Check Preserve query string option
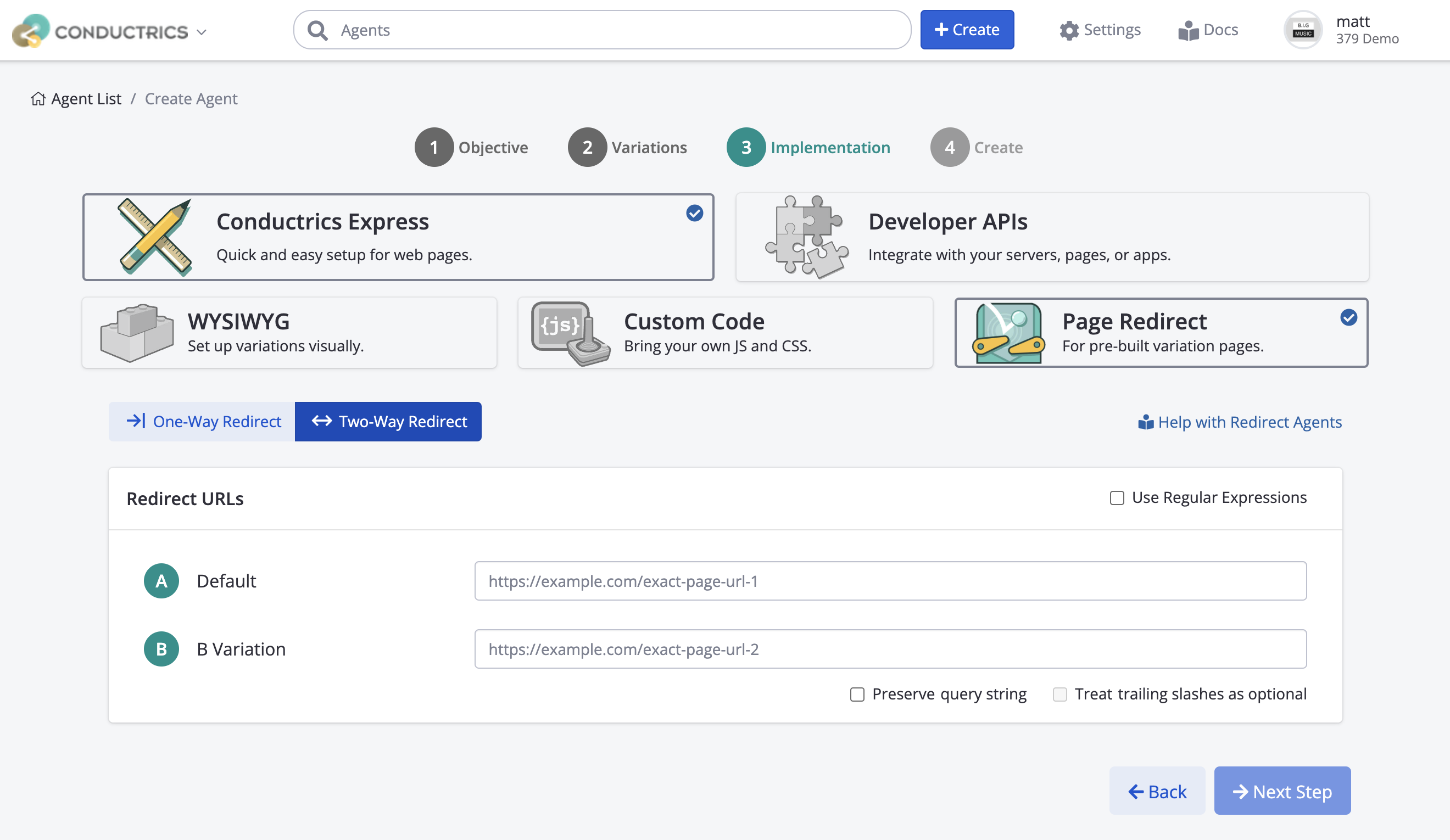Screen dimensions: 1450x840 pyautogui.click(x=857, y=695)
